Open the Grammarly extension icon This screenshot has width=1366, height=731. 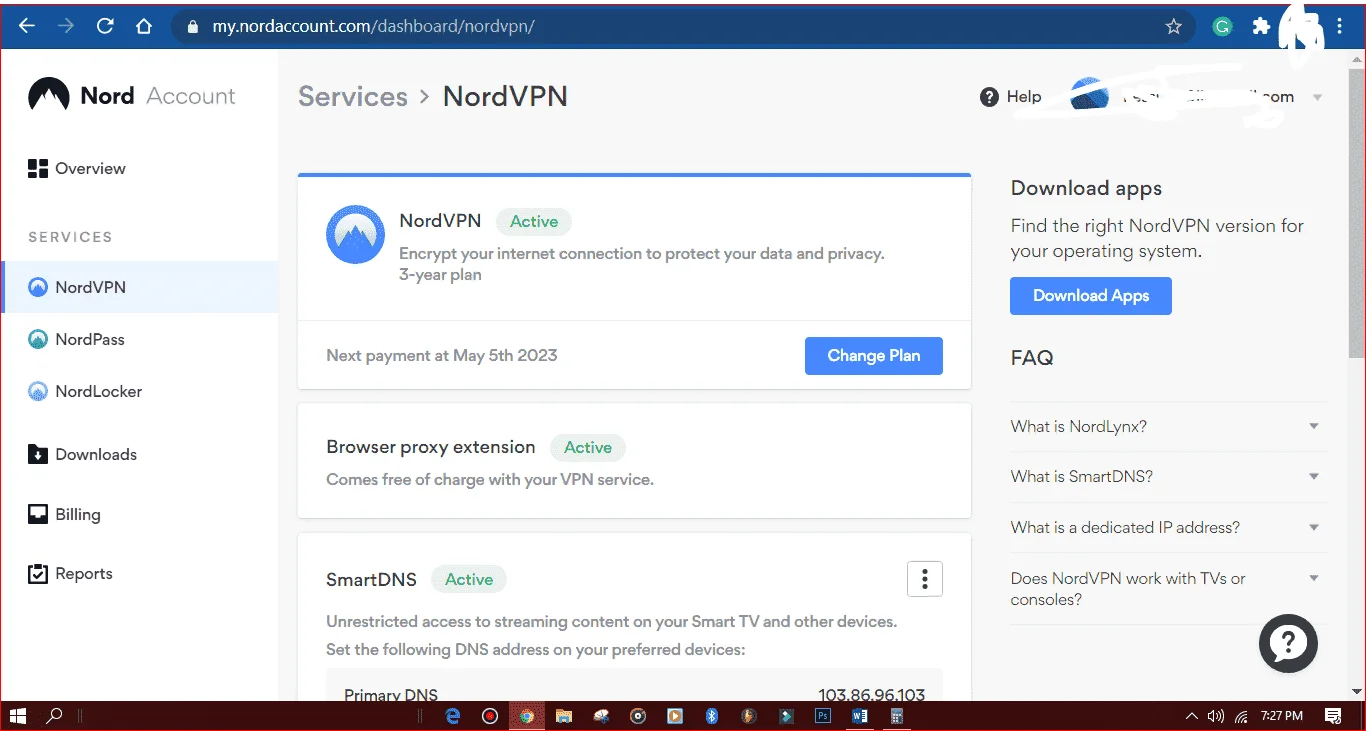[1222, 27]
